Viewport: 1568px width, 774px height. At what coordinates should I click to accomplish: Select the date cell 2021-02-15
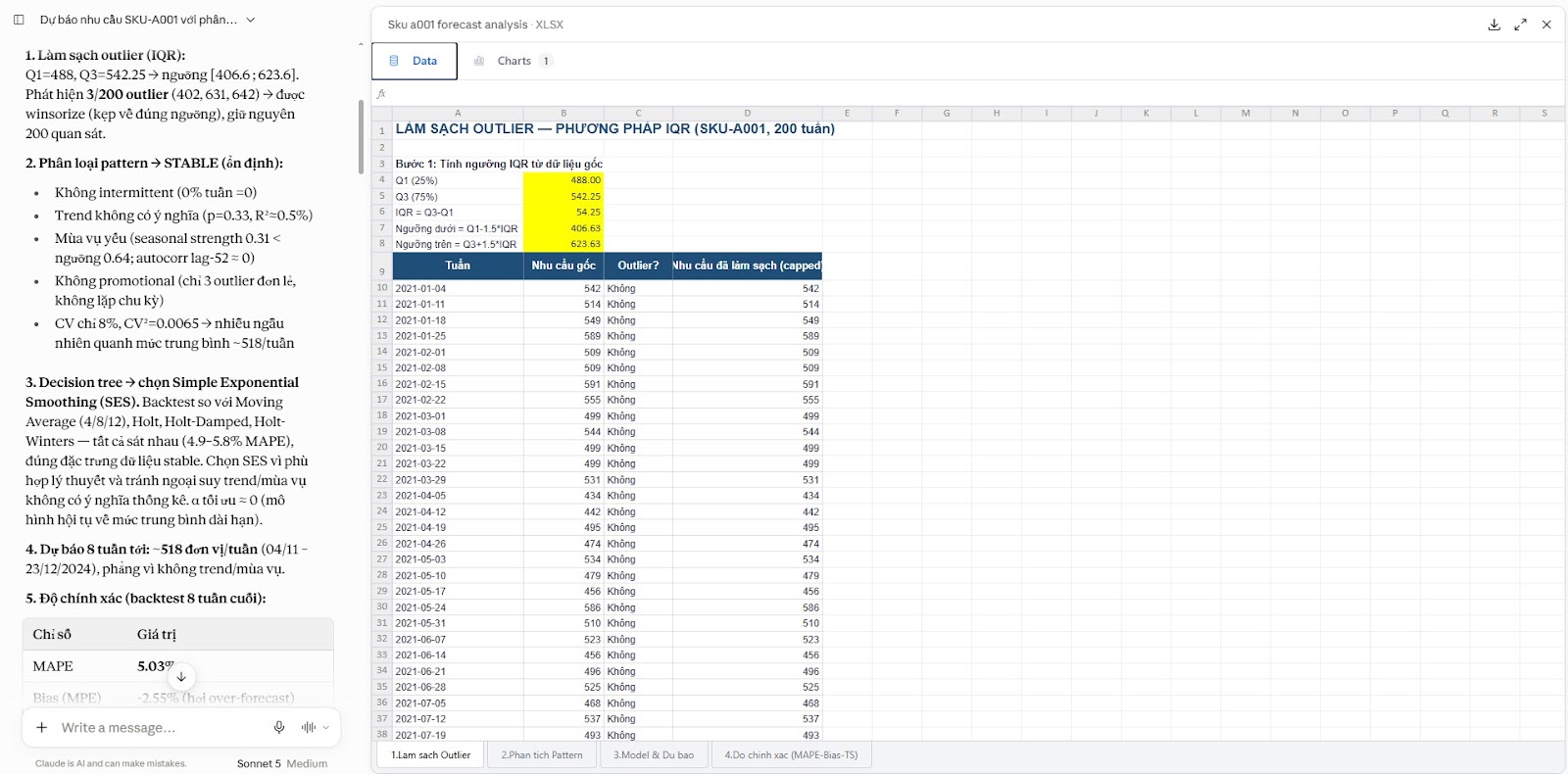tap(458, 384)
